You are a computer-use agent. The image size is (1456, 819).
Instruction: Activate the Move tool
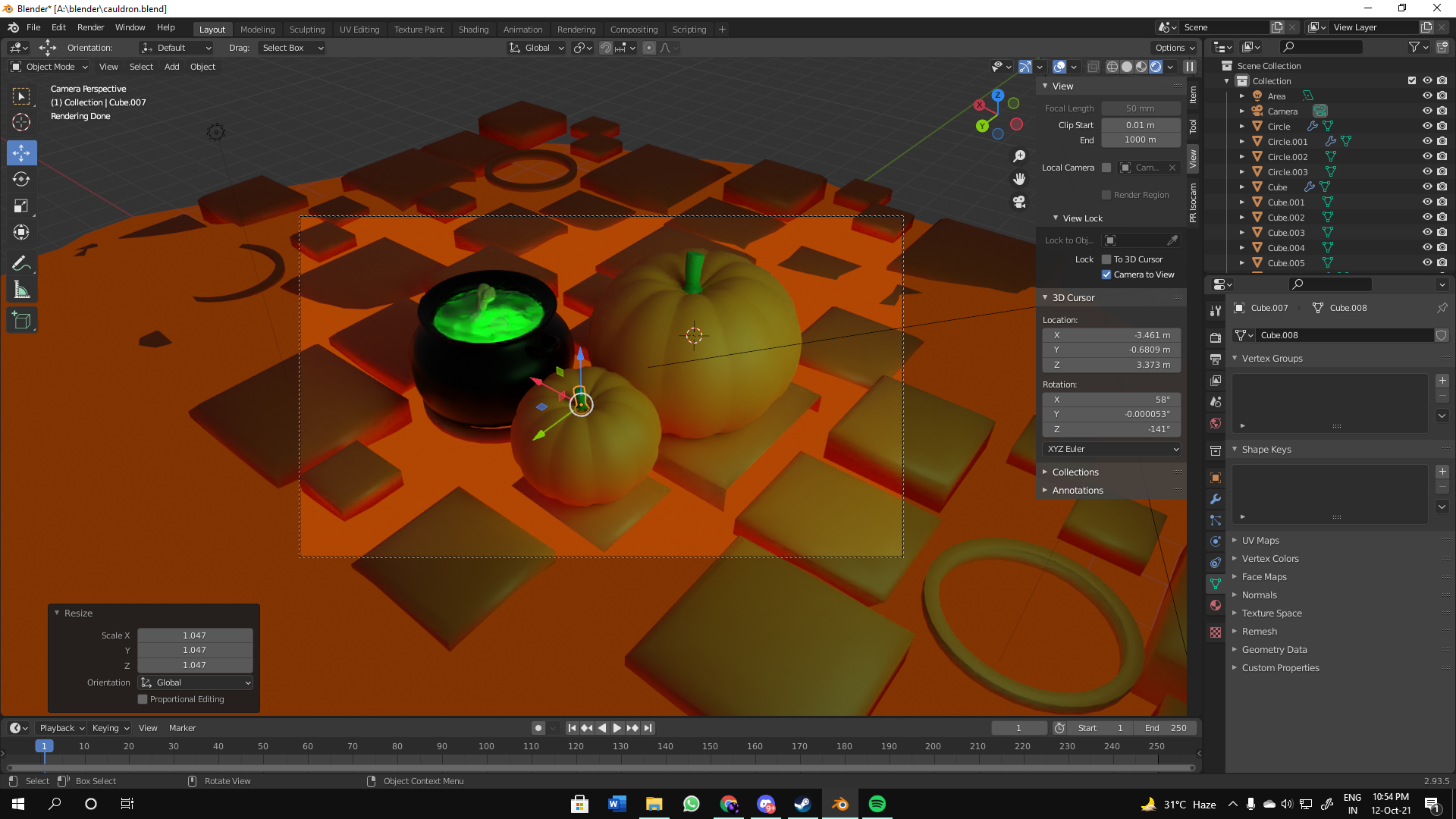click(21, 153)
